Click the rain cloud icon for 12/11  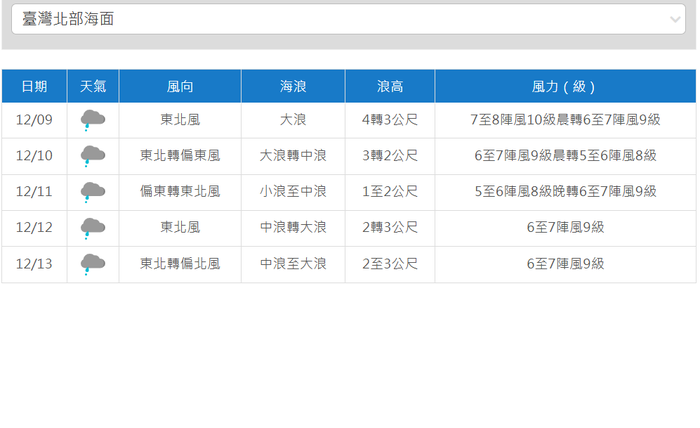click(x=93, y=192)
